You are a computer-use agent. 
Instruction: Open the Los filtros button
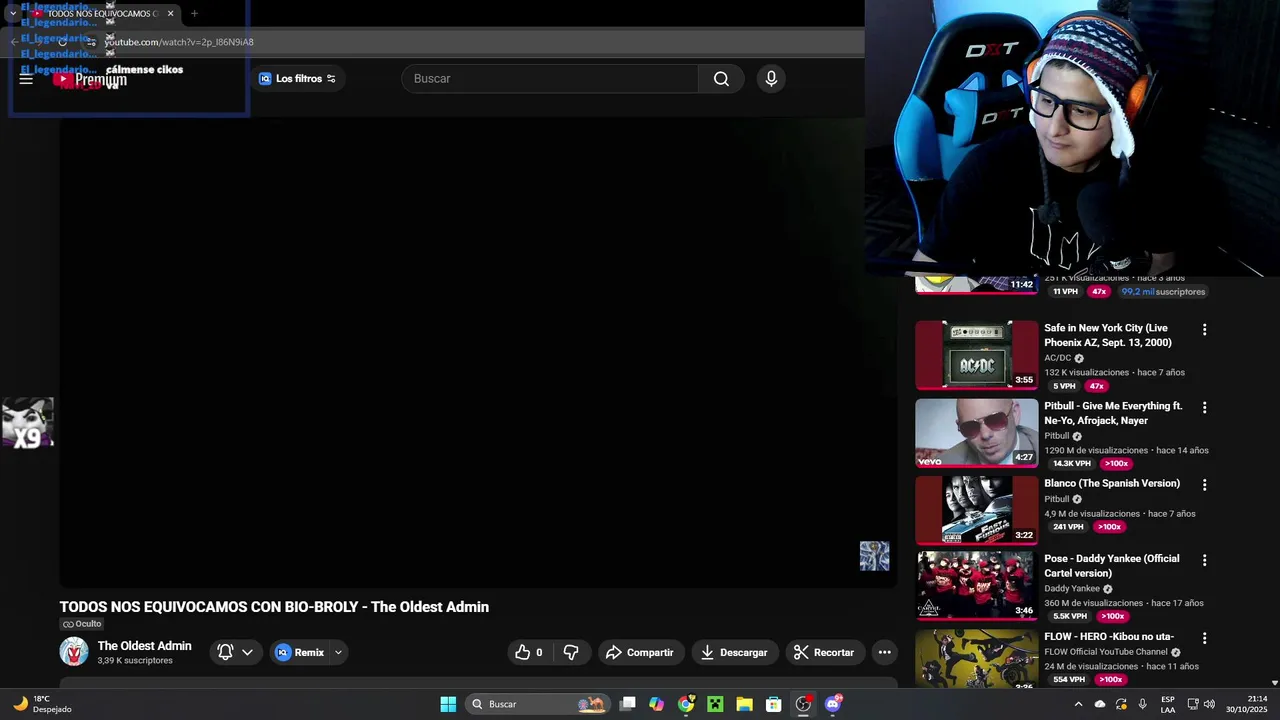point(298,78)
